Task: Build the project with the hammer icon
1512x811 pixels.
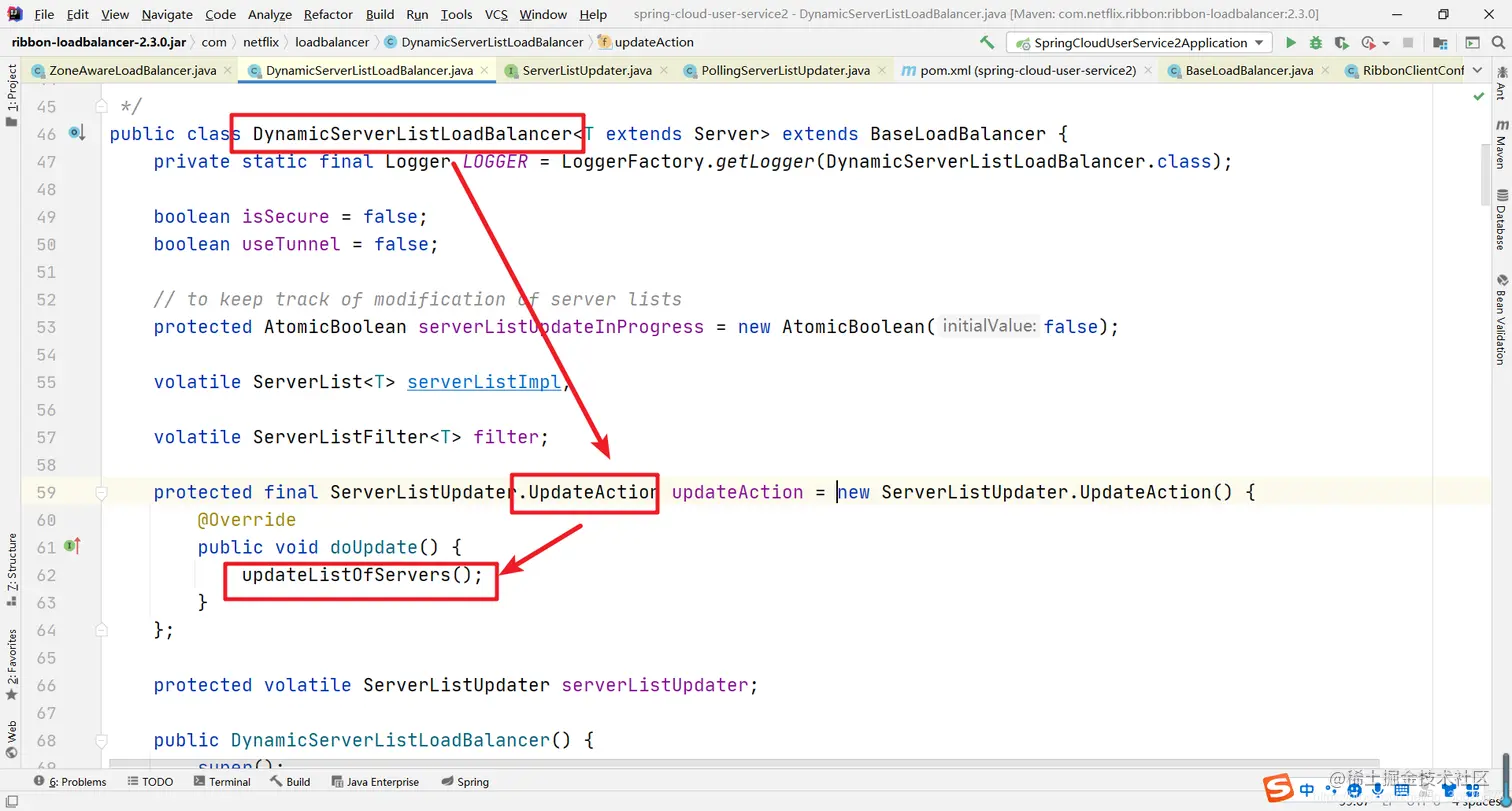Action: click(x=987, y=43)
